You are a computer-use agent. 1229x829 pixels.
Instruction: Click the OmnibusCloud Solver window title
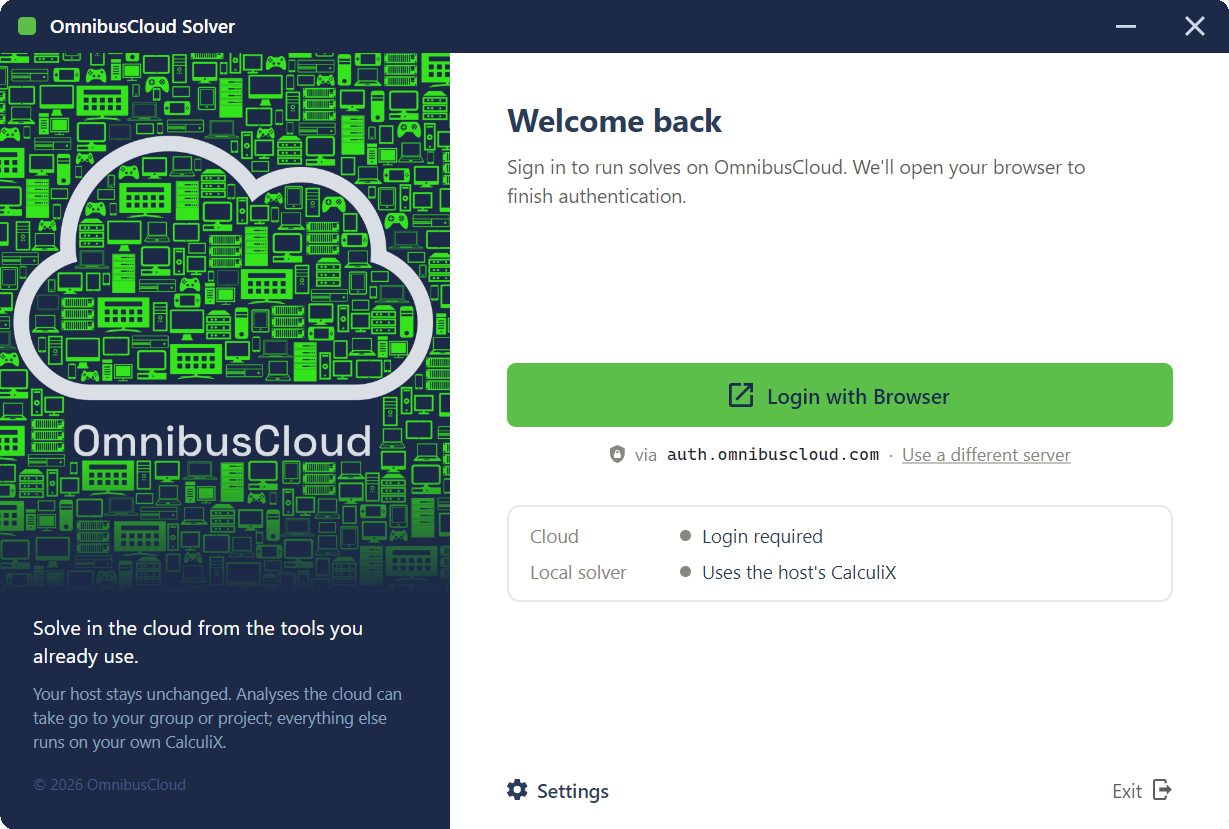pos(142,27)
